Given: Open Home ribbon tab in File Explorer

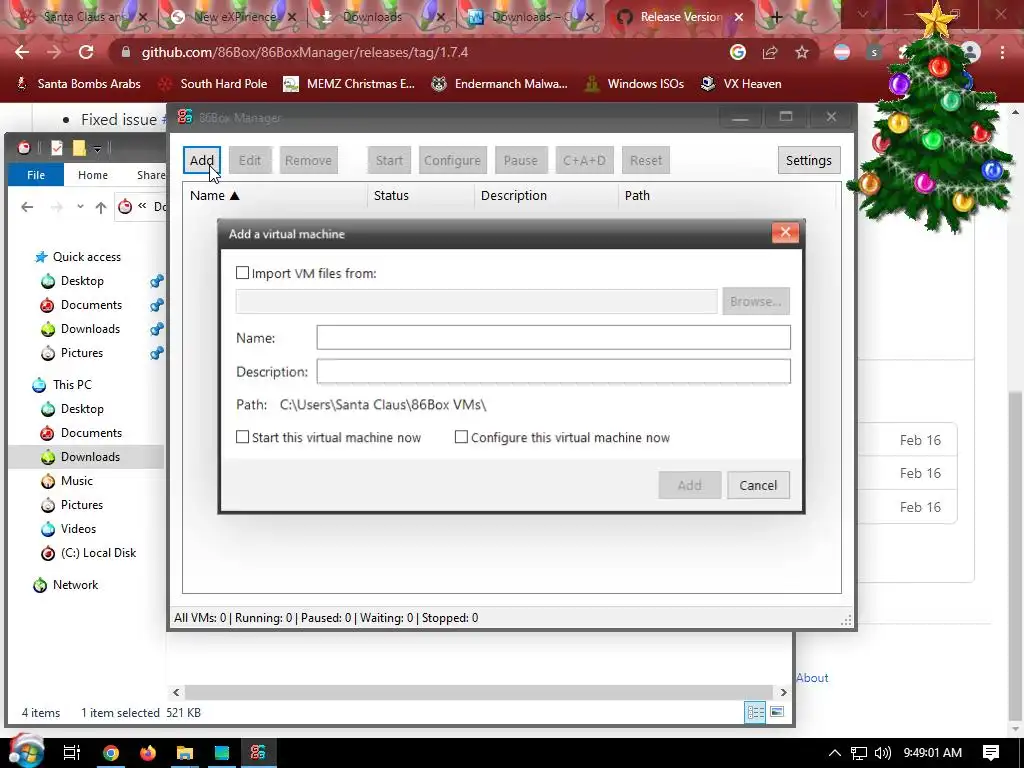Looking at the screenshot, I should [93, 175].
